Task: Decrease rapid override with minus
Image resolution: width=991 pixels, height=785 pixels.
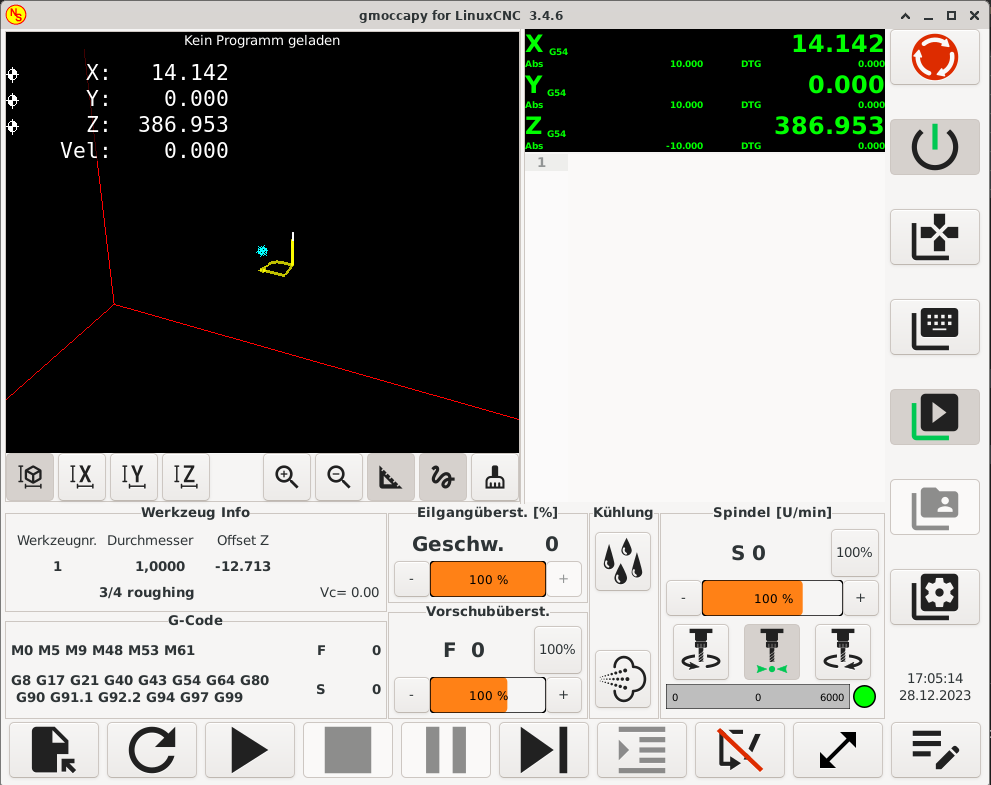Action: [411, 579]
